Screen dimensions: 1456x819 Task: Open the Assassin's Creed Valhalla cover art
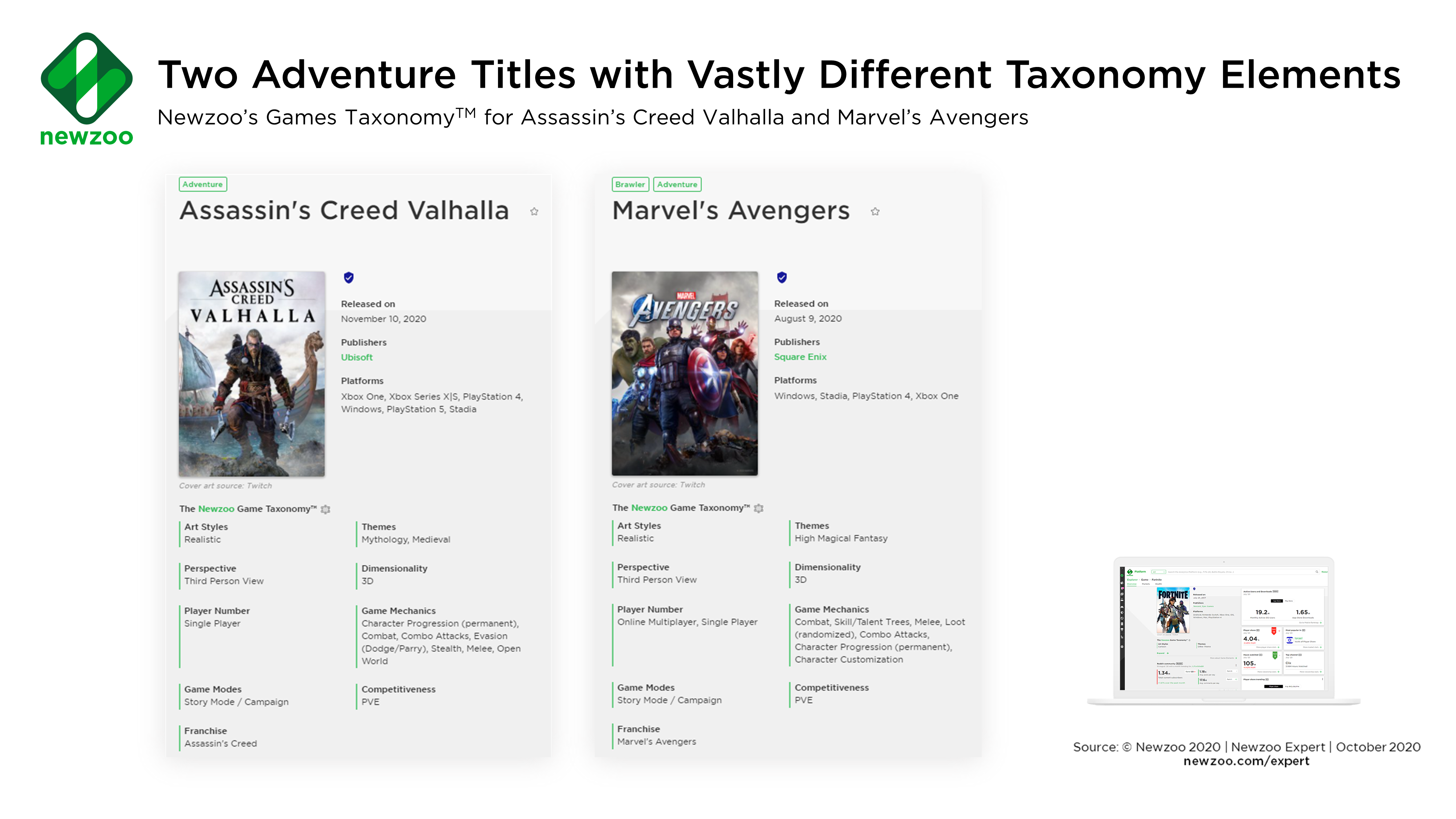coord(252,373)
